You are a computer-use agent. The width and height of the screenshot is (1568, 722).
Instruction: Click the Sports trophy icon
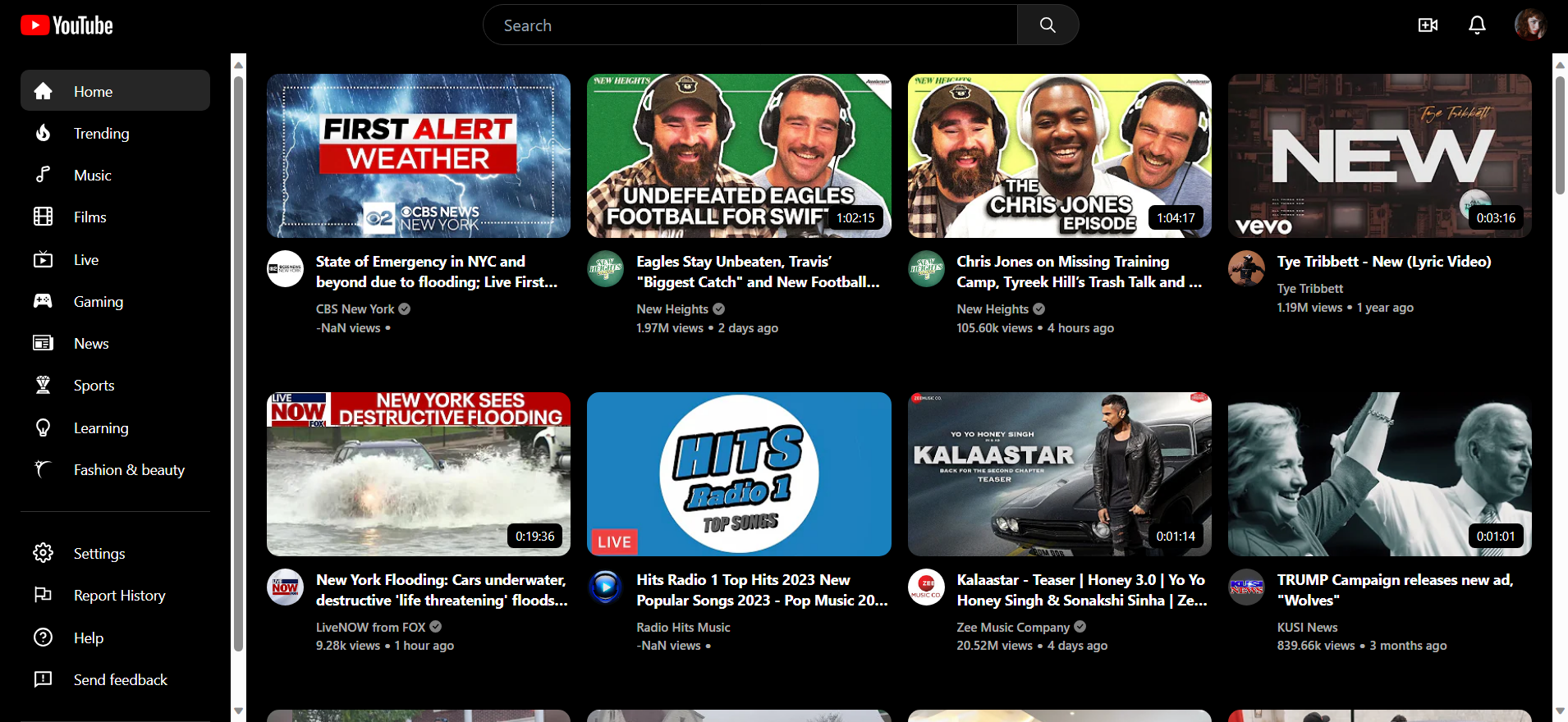[x=43, y=385]
